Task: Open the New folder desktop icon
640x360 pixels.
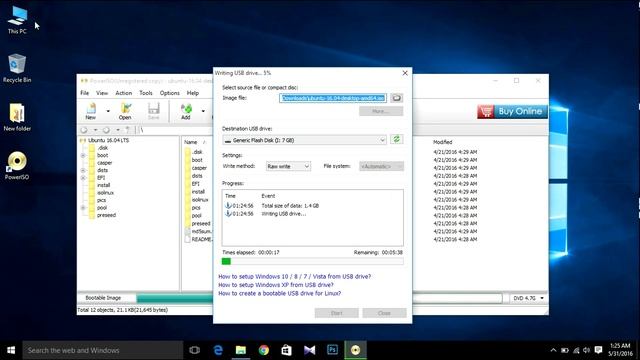Action: (x=17, y=117)
